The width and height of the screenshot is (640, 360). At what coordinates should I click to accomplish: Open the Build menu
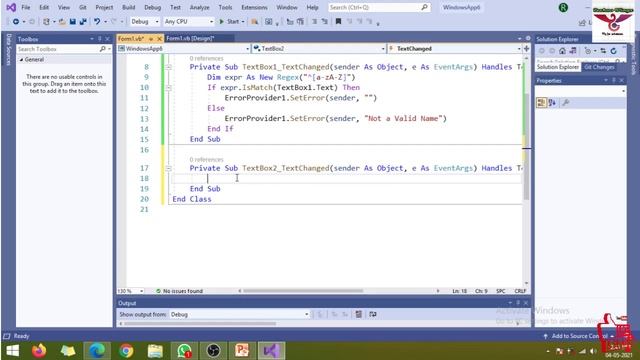(129, 7)
